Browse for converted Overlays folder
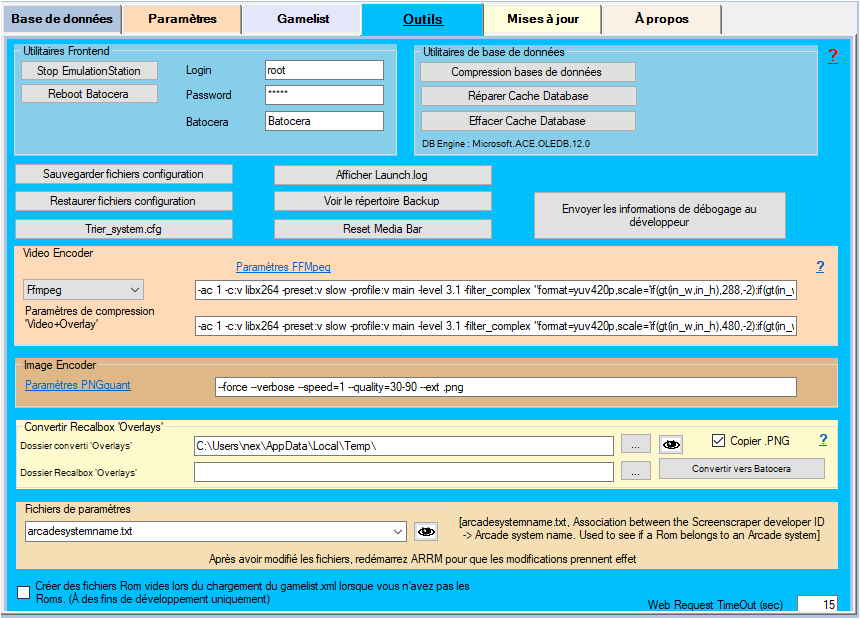The image size is (860, 619). coord(636,445)
